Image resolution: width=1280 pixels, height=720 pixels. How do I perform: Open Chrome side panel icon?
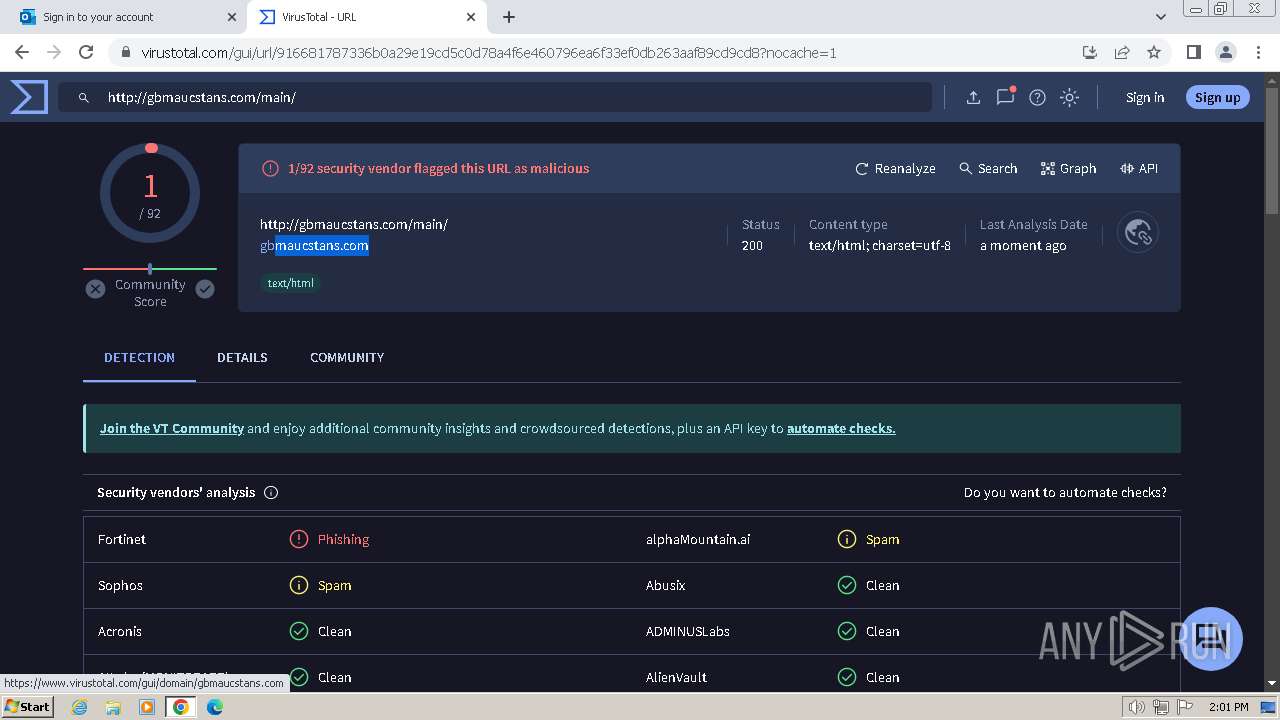pyautogui.click(x=1193, y=52)
